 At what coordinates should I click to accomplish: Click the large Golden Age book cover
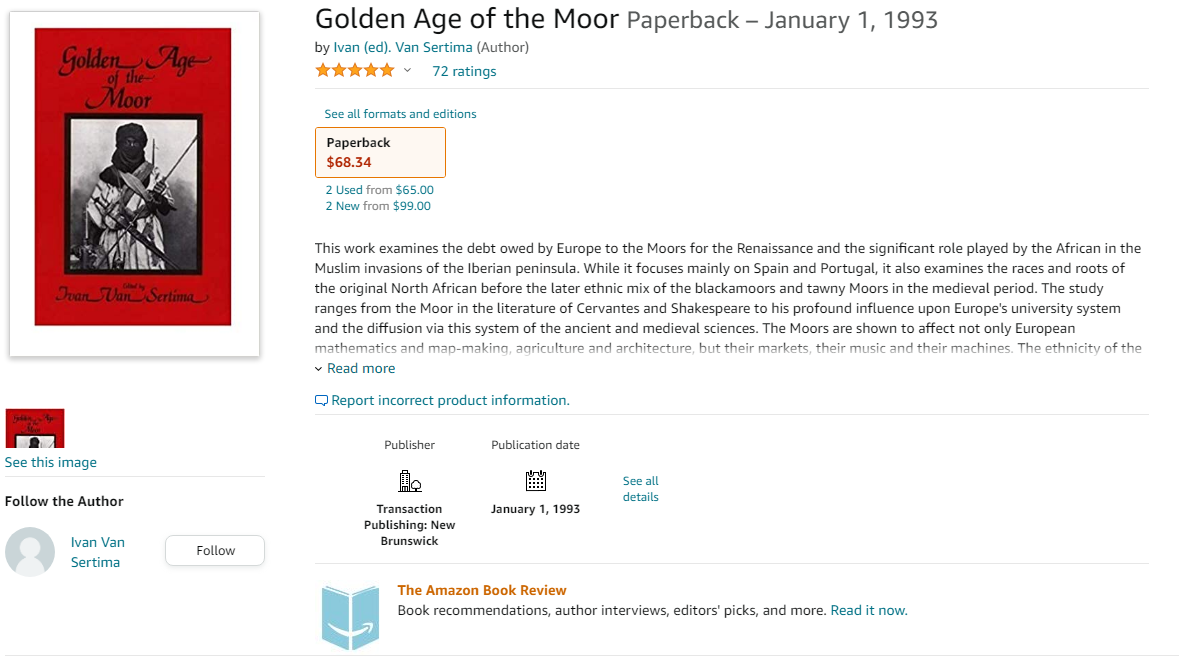(134, 183)
